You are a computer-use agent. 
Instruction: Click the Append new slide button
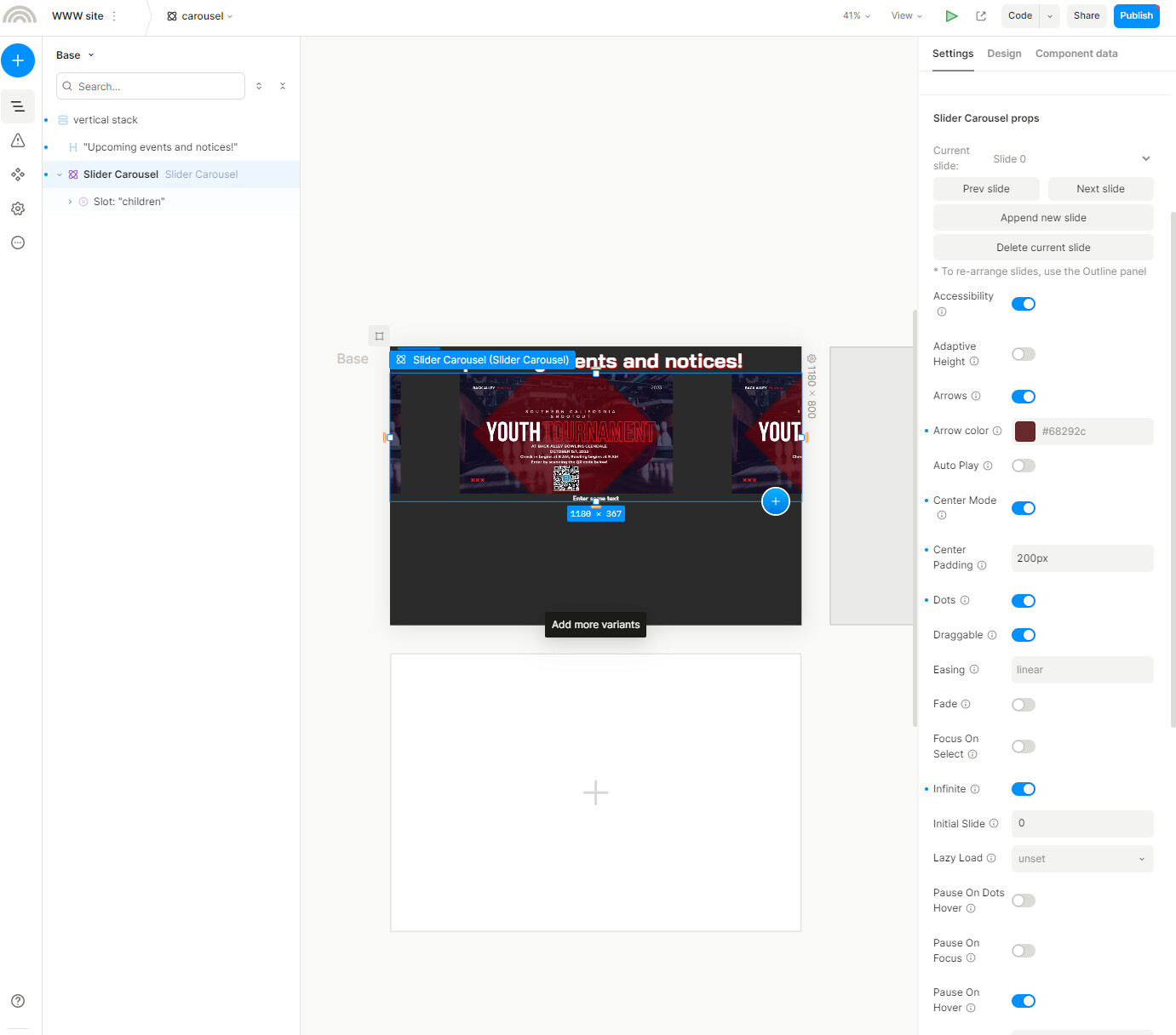(1043, 218)
